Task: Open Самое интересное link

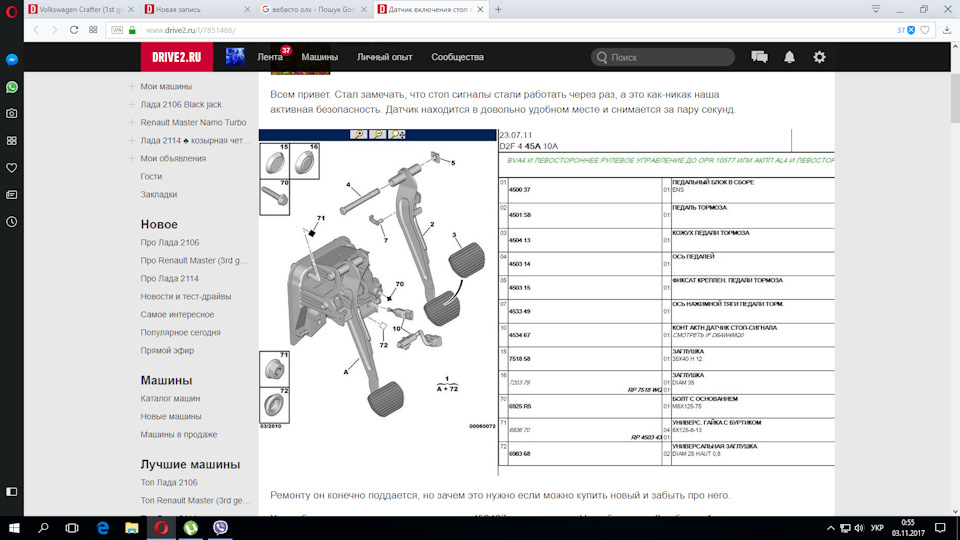Action: click(177, 314)
